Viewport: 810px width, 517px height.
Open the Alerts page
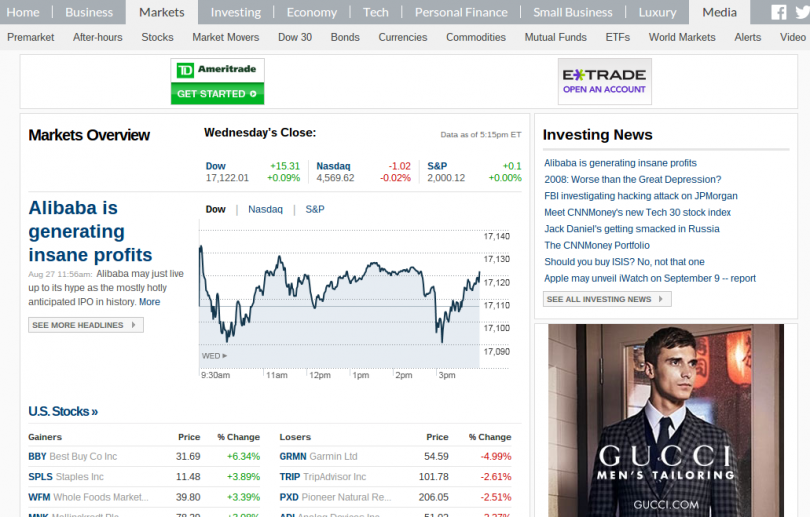[x=747, y=37]
